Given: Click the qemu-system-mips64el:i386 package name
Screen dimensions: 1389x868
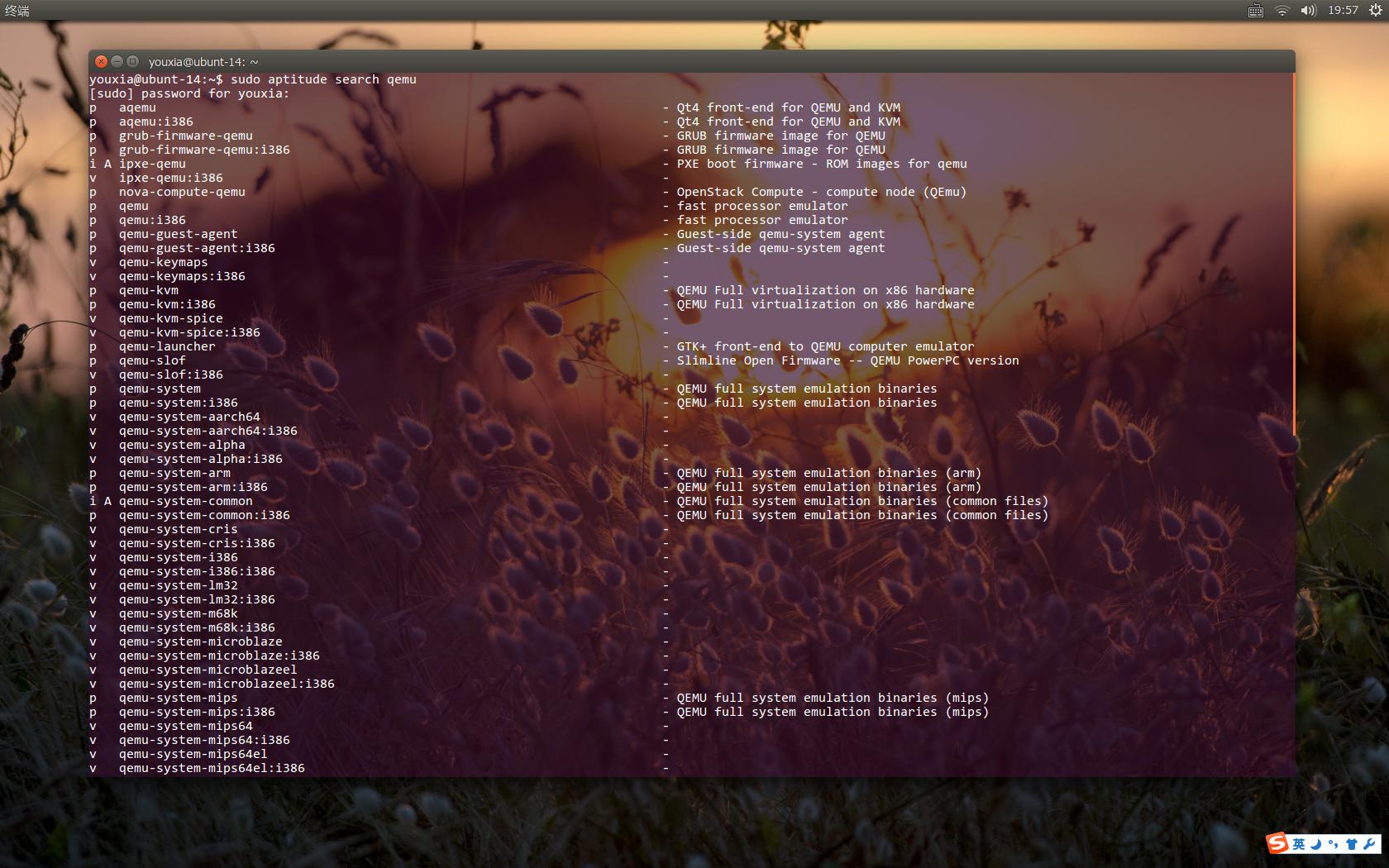Looking at the screenshot, I should (x=212, y=768).
